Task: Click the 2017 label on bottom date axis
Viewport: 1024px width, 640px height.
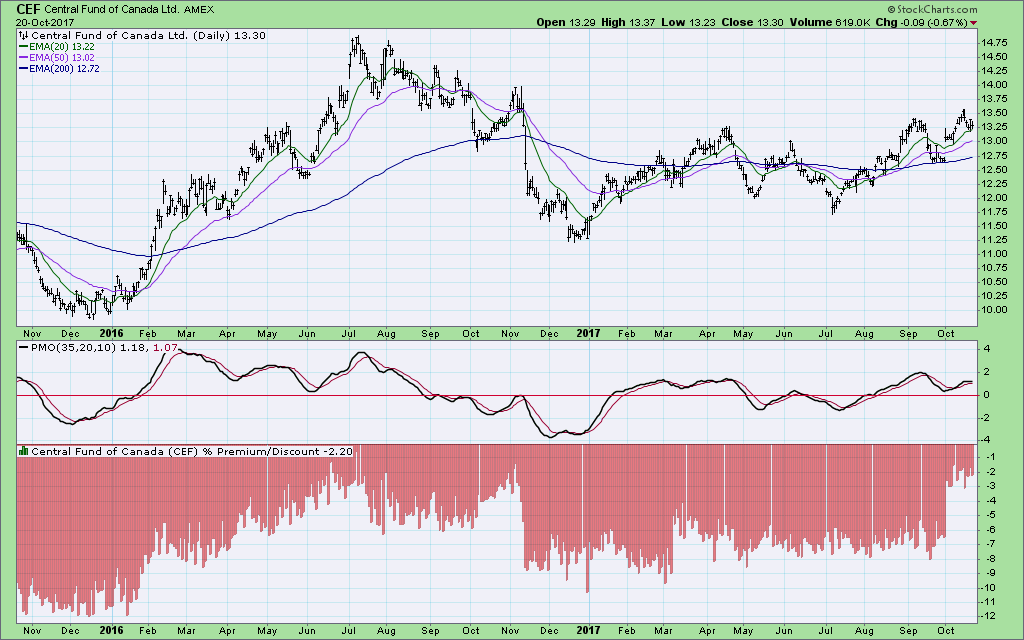Action: click(588, 631)
